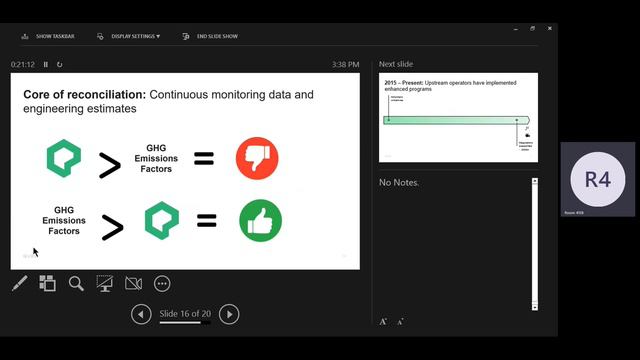
Task: Zoom into the slide with magnifier
Action: point(76,283)
